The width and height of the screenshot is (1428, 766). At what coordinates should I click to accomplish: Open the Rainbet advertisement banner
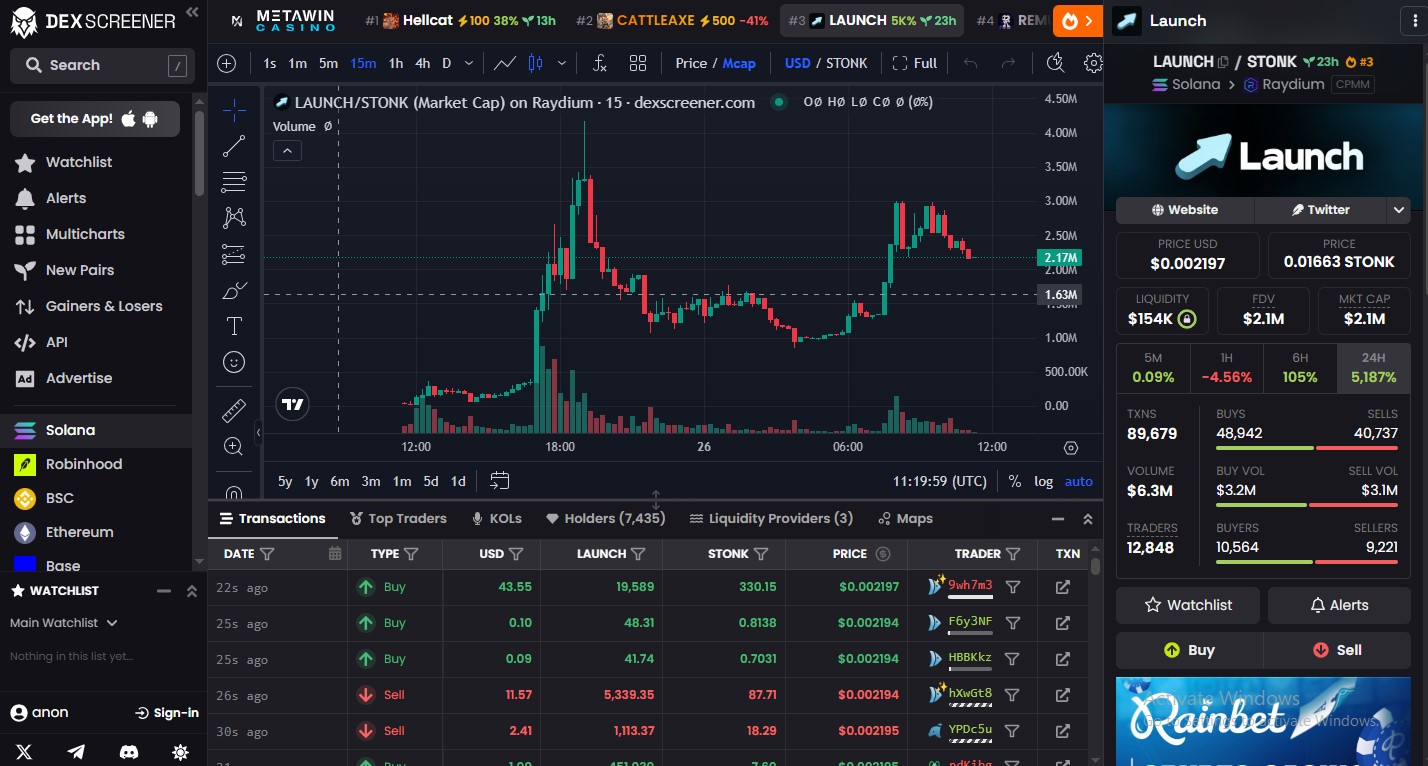(1264, 721)
